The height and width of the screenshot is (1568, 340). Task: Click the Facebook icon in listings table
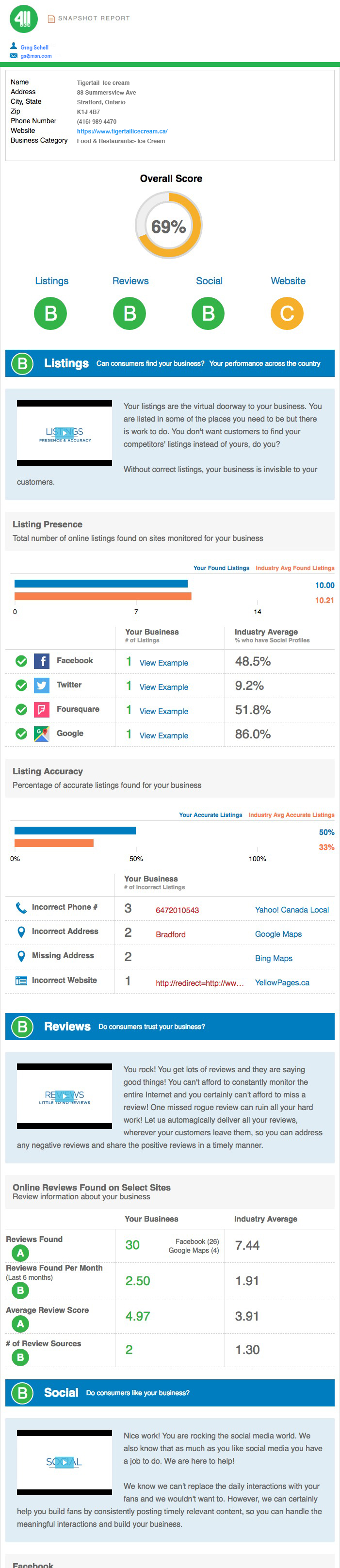click(x=41, y=661)
